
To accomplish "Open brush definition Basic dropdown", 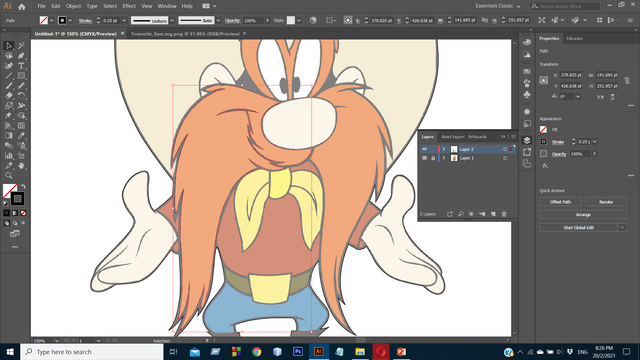I will 218,20.
